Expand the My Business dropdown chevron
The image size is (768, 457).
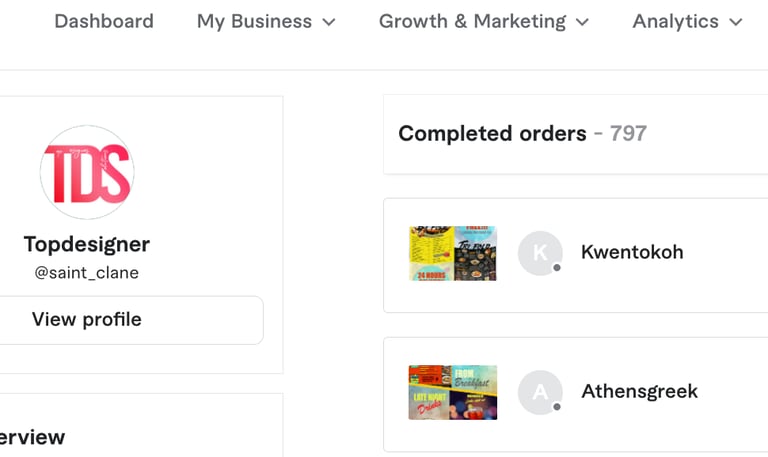[329, 22]
